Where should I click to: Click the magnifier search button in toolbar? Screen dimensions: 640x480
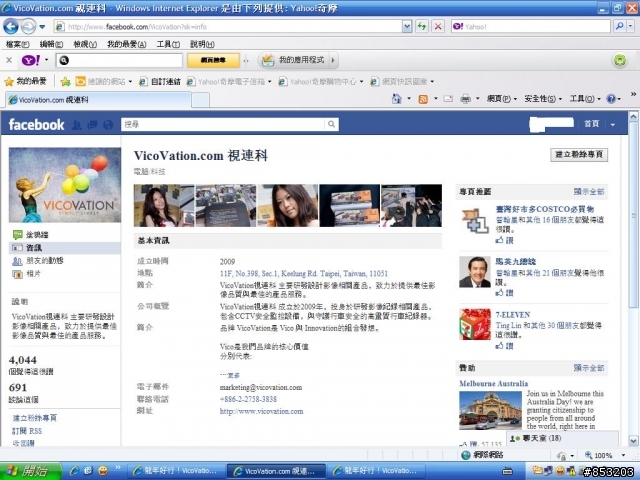point(619,27)
